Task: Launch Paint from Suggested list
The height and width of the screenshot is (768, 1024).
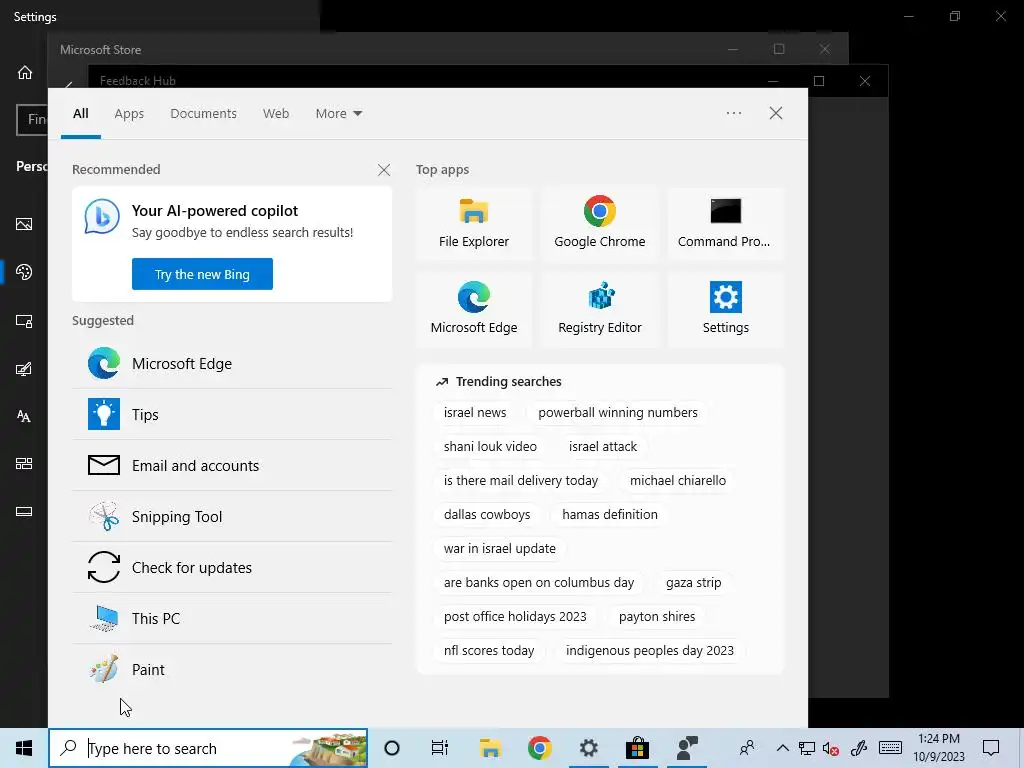Action: pyautogui.click(x=232, y=669)
